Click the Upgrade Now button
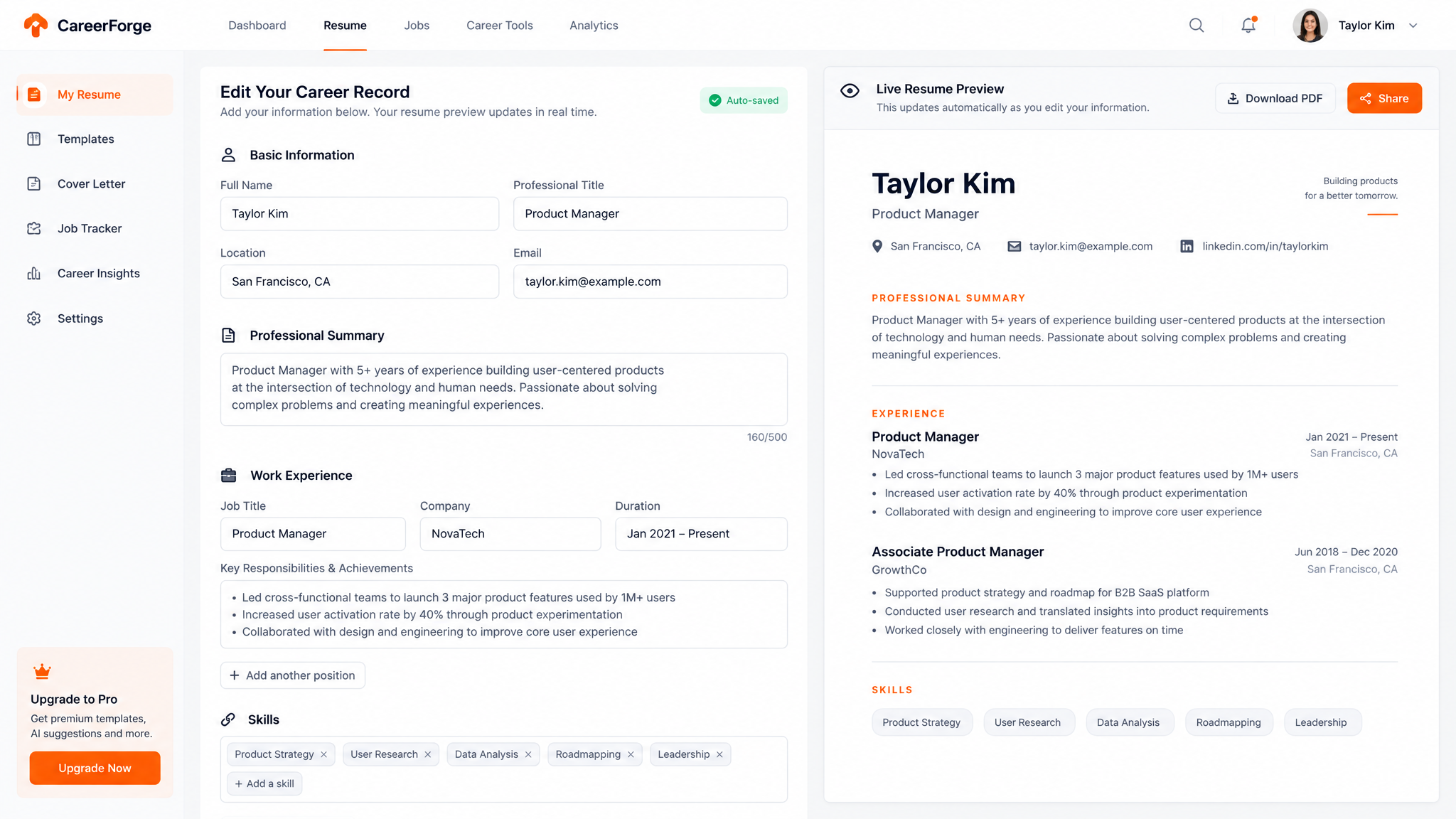The height and width of the screenshot is (819, 1456). point(95,769)
